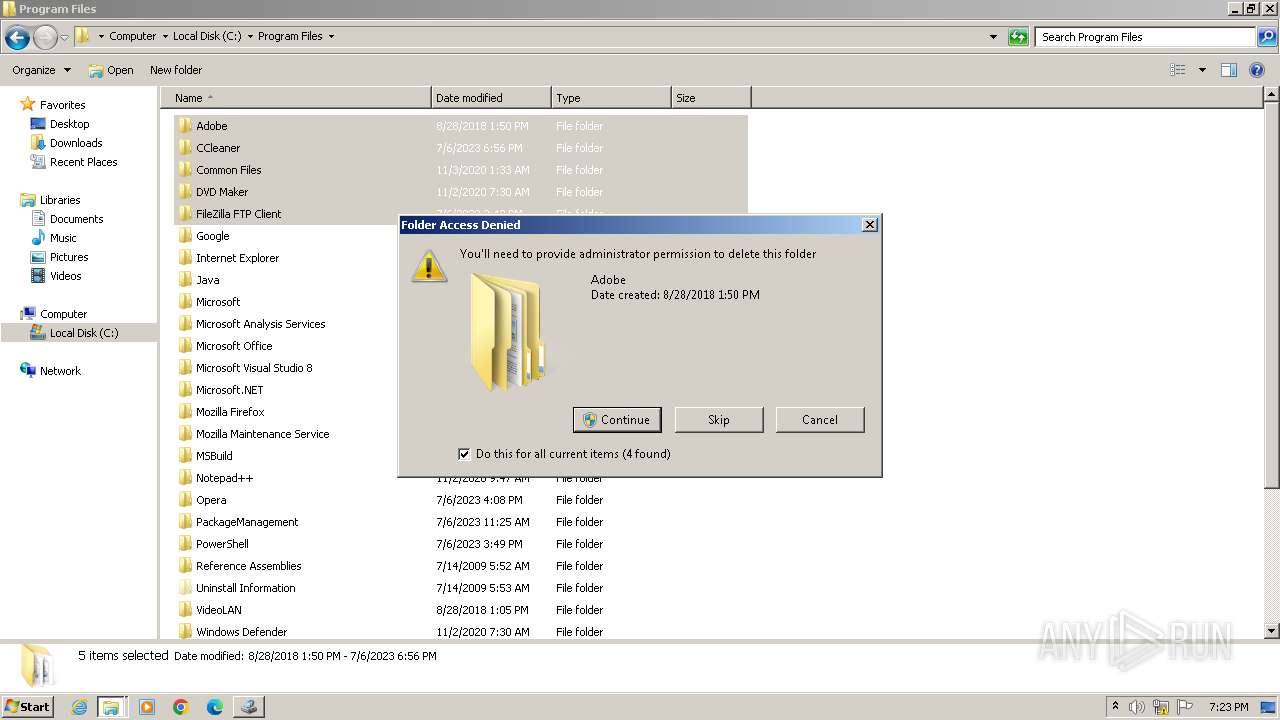This screenshot has height=720, width=1280.
Task: Click Skip in the dialog
Action: (719, 420)
